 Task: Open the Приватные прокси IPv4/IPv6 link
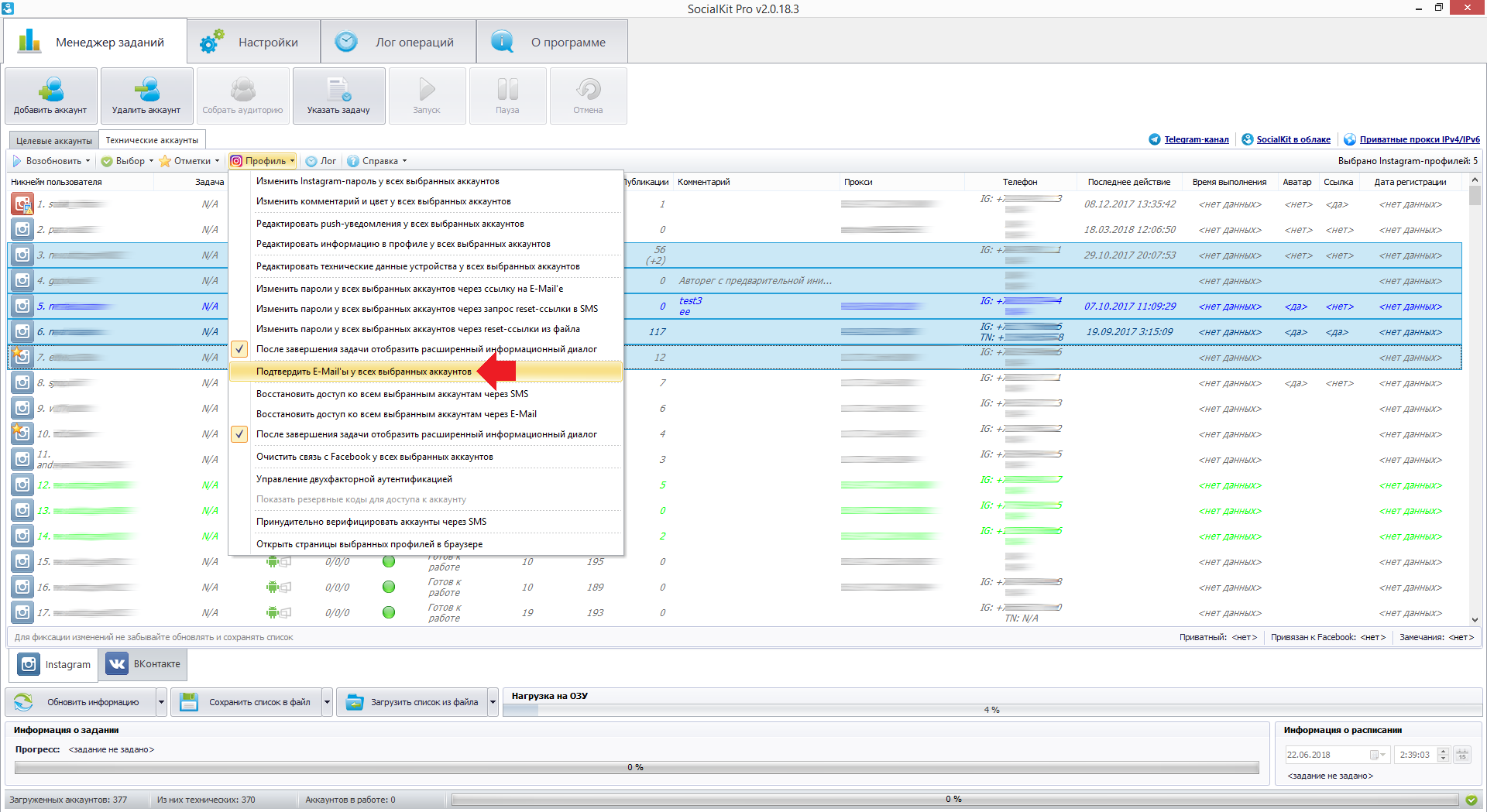pos(1420,139)
